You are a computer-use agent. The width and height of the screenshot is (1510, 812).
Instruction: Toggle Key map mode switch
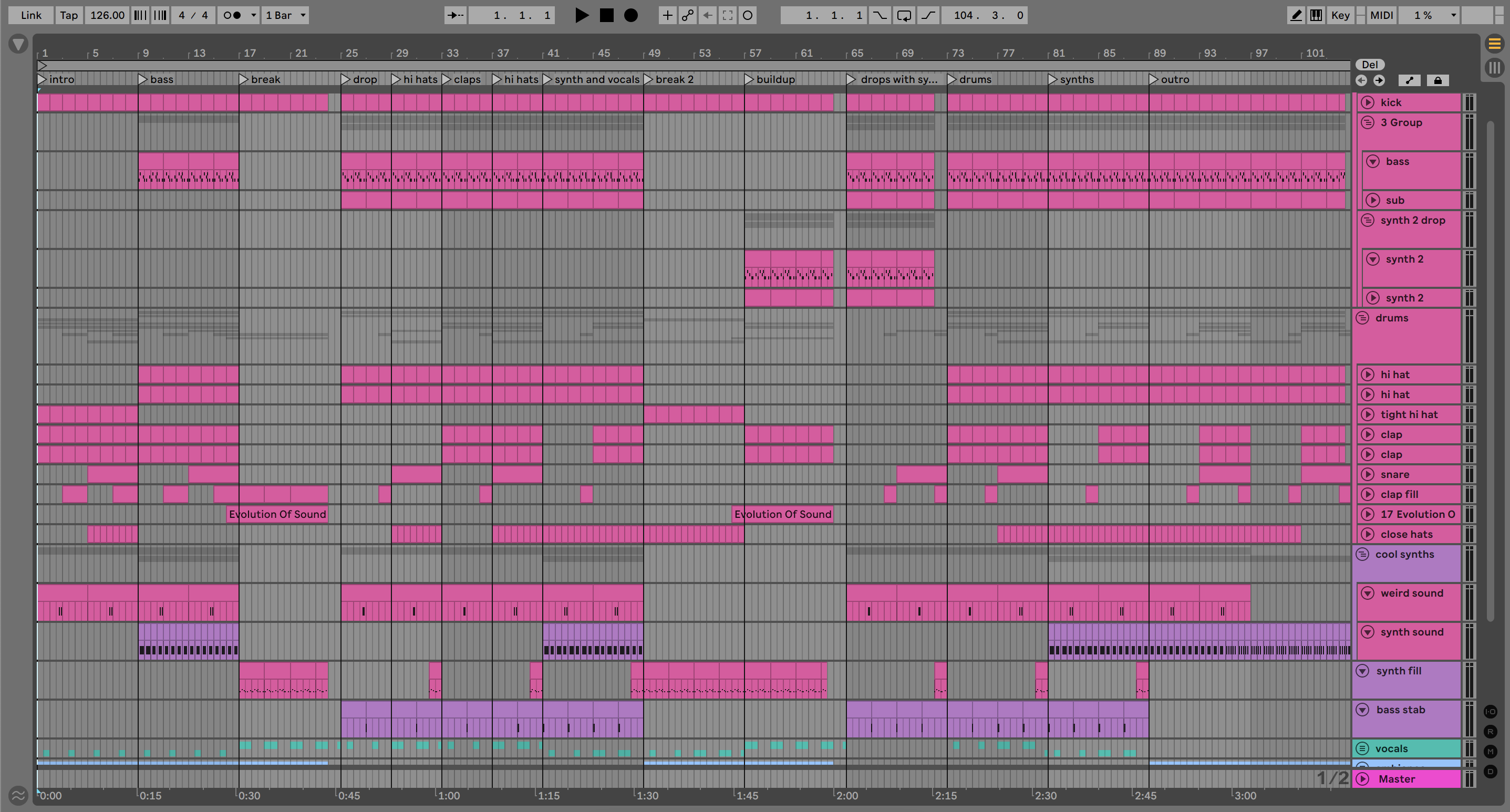(1340, 15)
